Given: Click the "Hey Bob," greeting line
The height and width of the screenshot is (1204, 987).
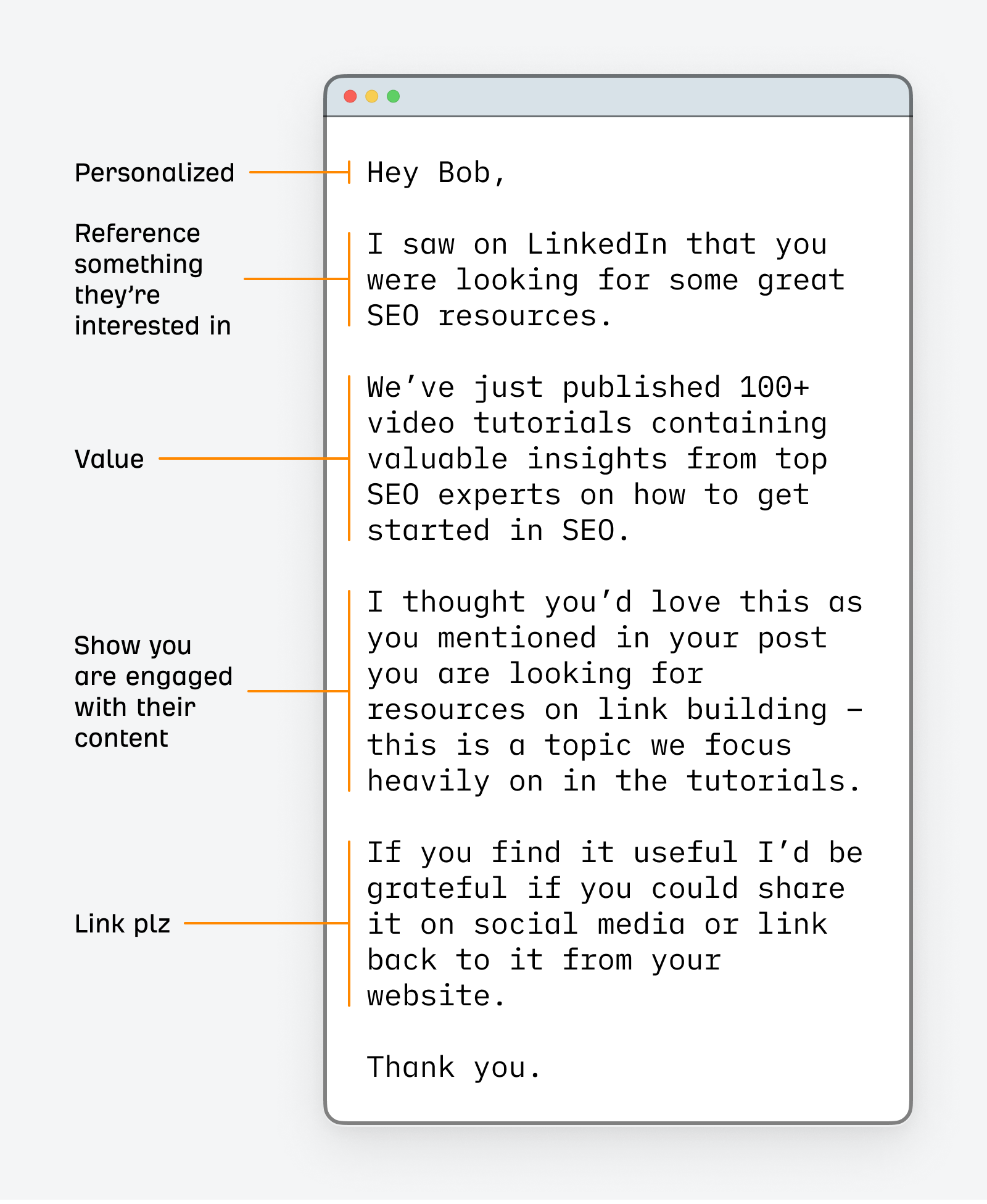Looking at the screenshot, I should click(436, 173).
